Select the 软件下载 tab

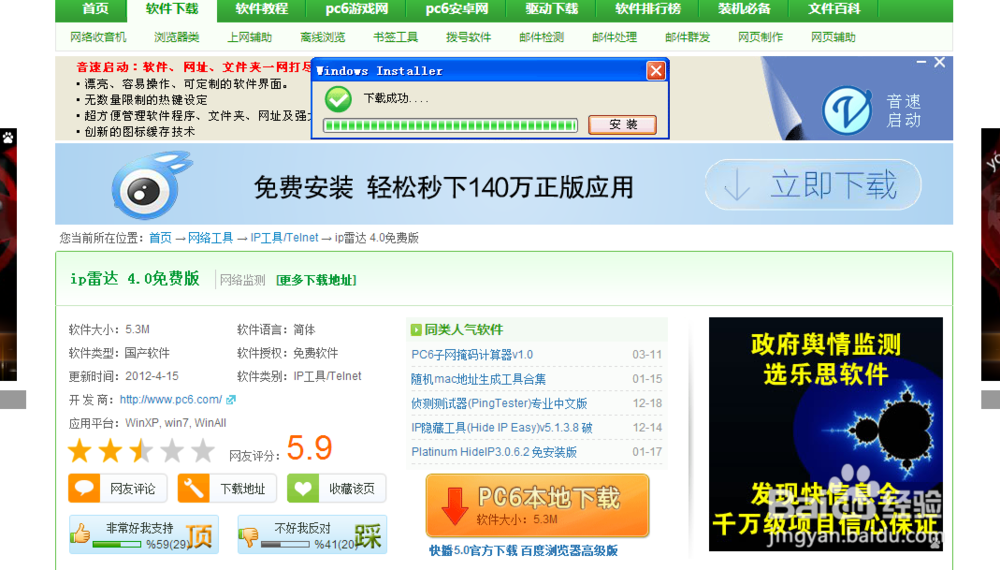(x=172, y=9)
